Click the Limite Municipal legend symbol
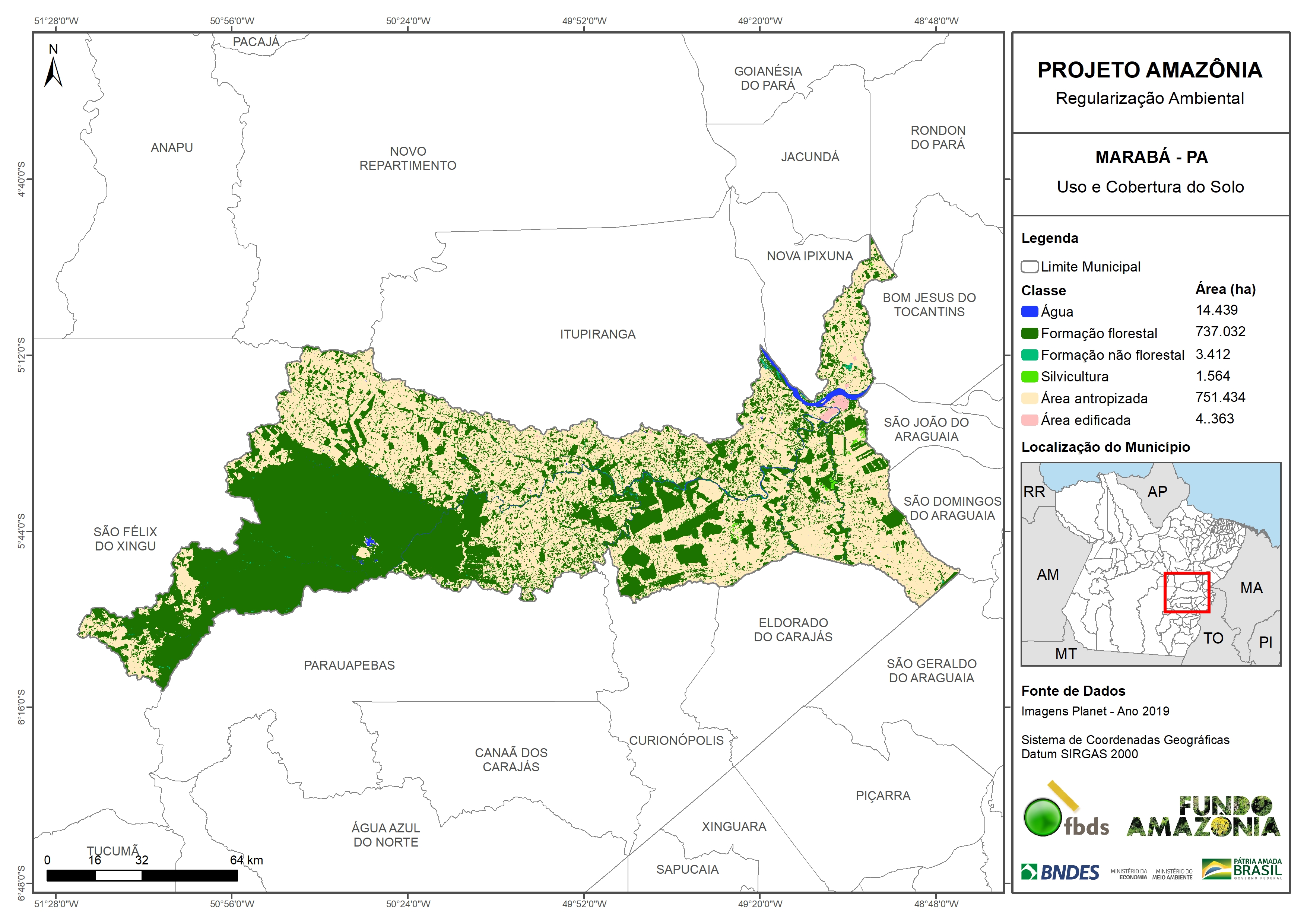The image size is (1307, 924). (x=1029, y=267)
